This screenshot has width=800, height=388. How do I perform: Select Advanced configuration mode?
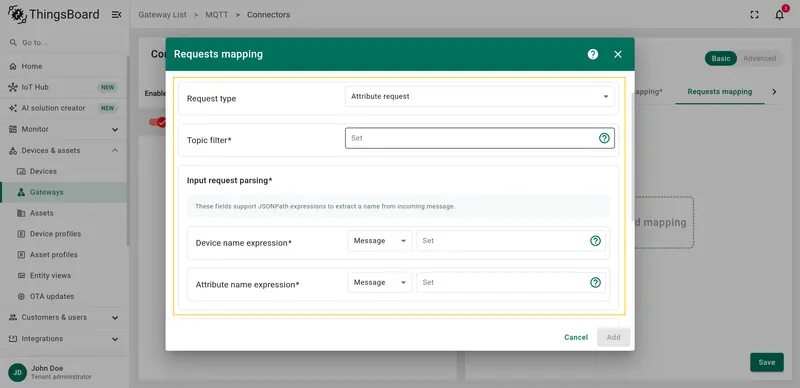pyautogui.click(x=760, y=58)
